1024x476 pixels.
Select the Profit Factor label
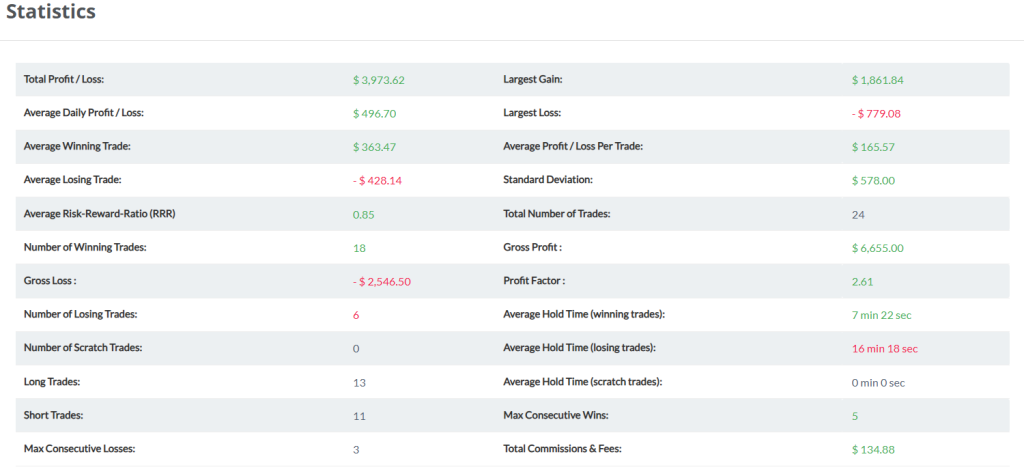[x=534, y=281]
